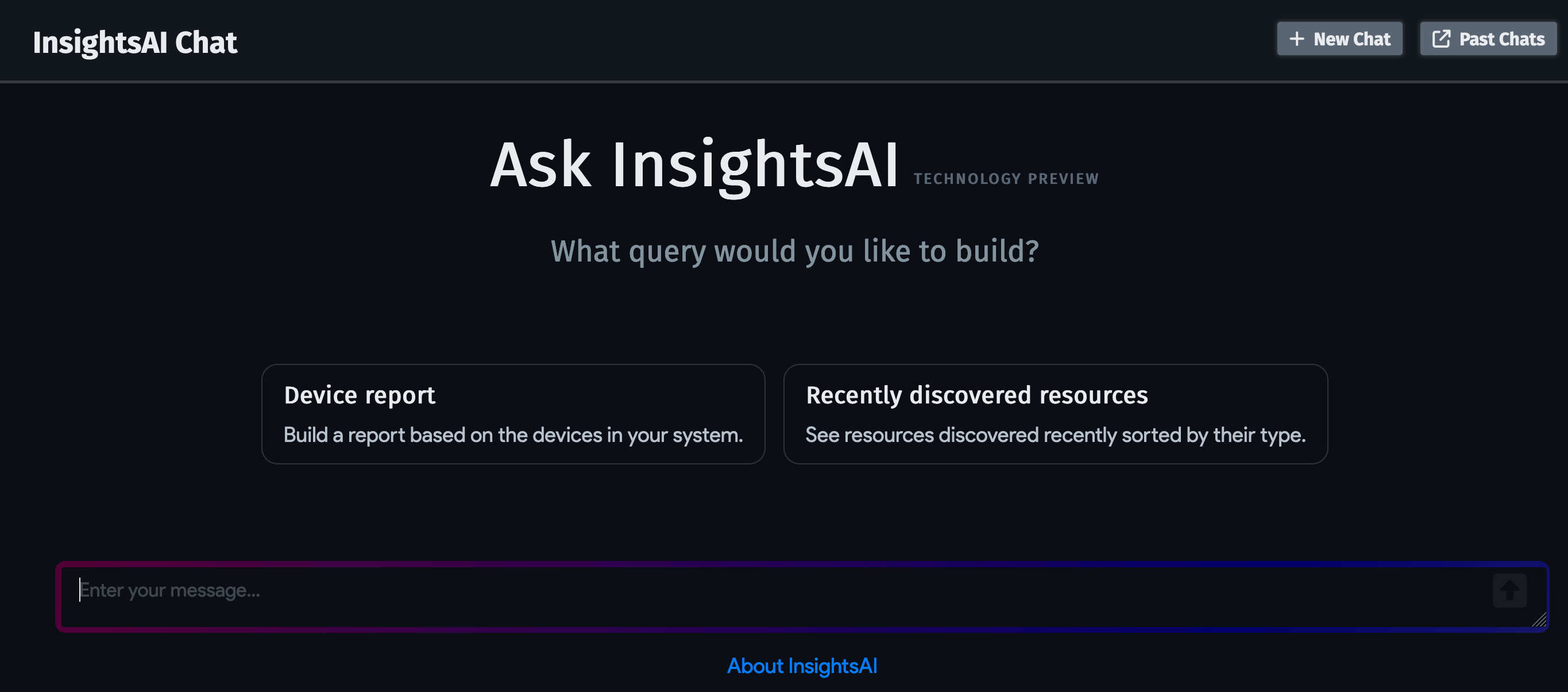Open a new chat session
The height and width of the screenshot is (692, 1568).
pyautogui.click(x=1339, y=39)
